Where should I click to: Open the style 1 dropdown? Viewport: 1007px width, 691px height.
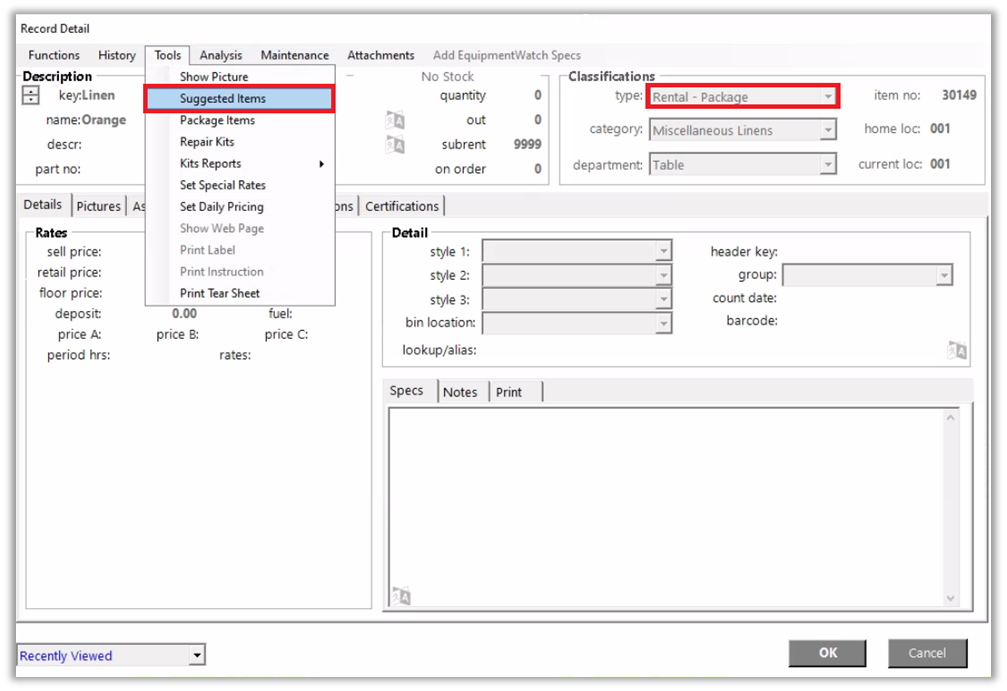coord(663,252)
